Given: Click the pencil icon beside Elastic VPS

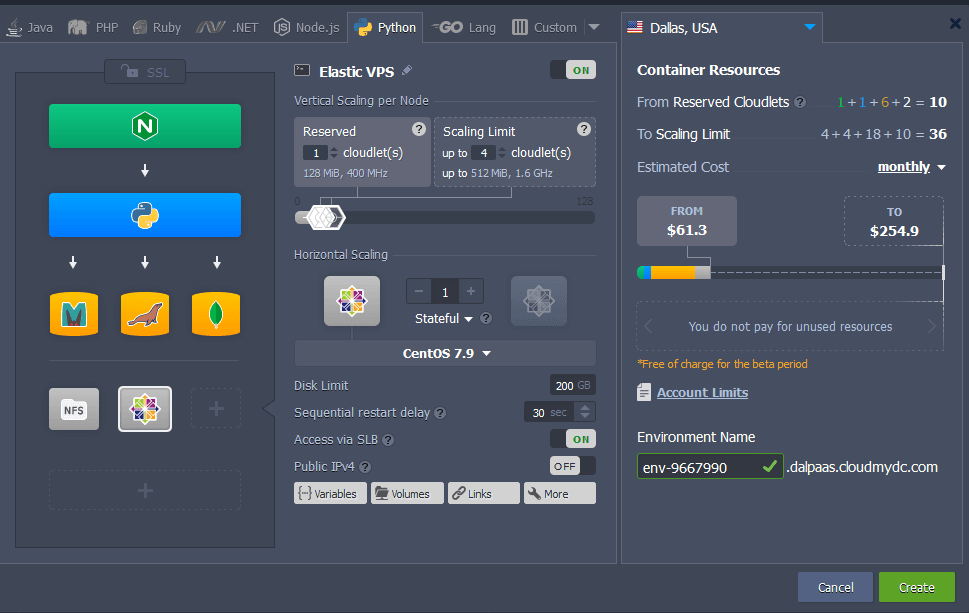Looking at the screenshot, I should coord(406,71).
